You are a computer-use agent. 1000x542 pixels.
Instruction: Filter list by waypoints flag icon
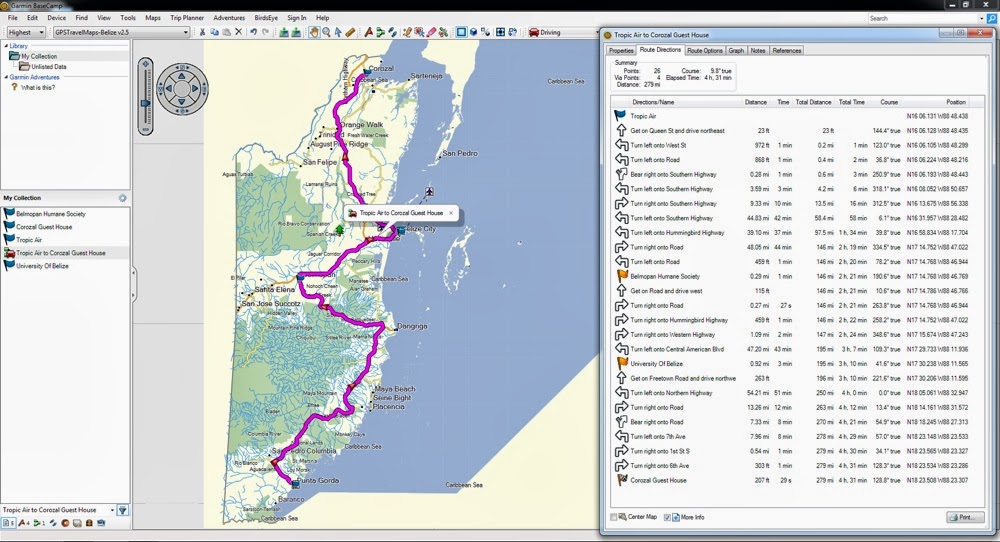pos(24,523)
